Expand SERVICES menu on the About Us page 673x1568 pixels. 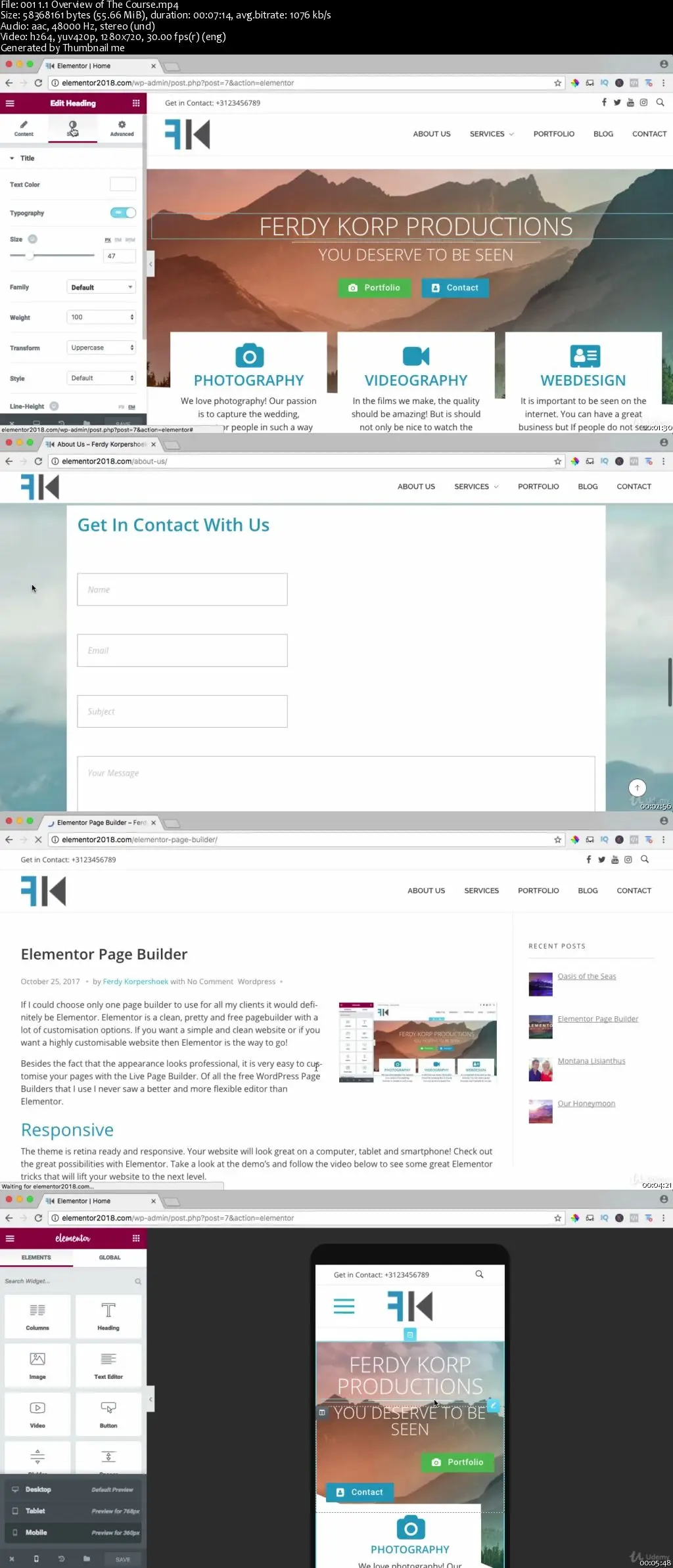point(476,487)
